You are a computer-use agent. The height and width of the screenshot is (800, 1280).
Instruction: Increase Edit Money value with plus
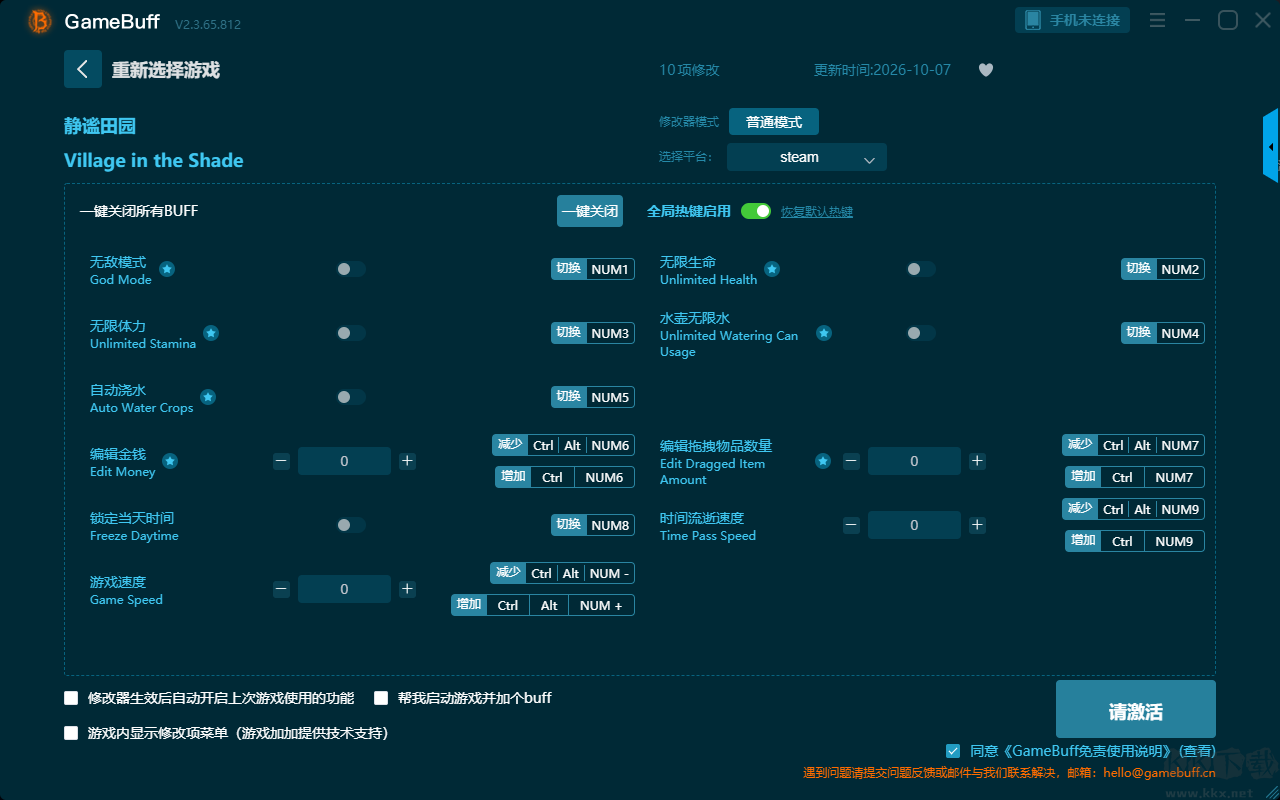coord(407,461)
